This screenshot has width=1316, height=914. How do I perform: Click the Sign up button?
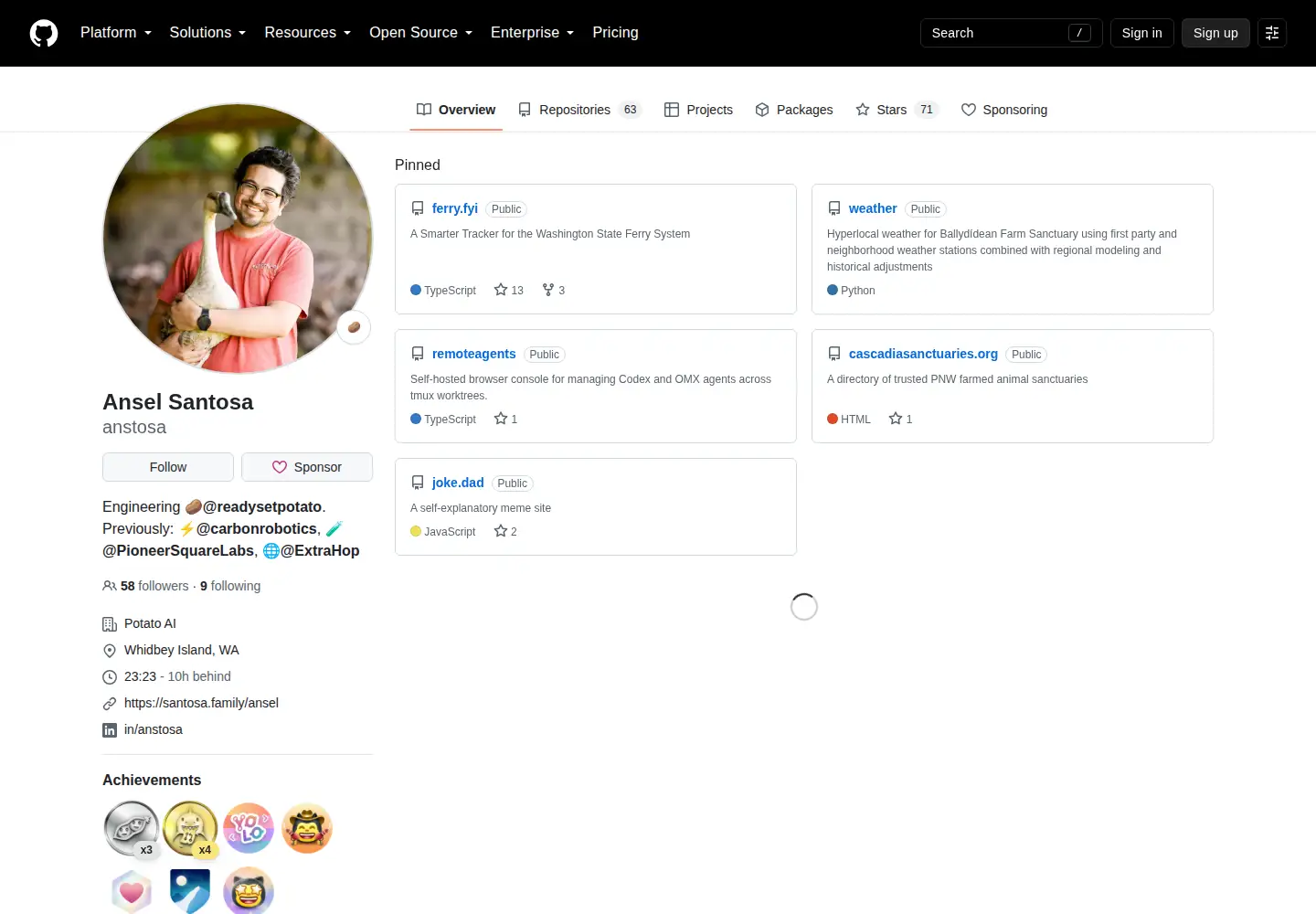[x=1215, y=33]
